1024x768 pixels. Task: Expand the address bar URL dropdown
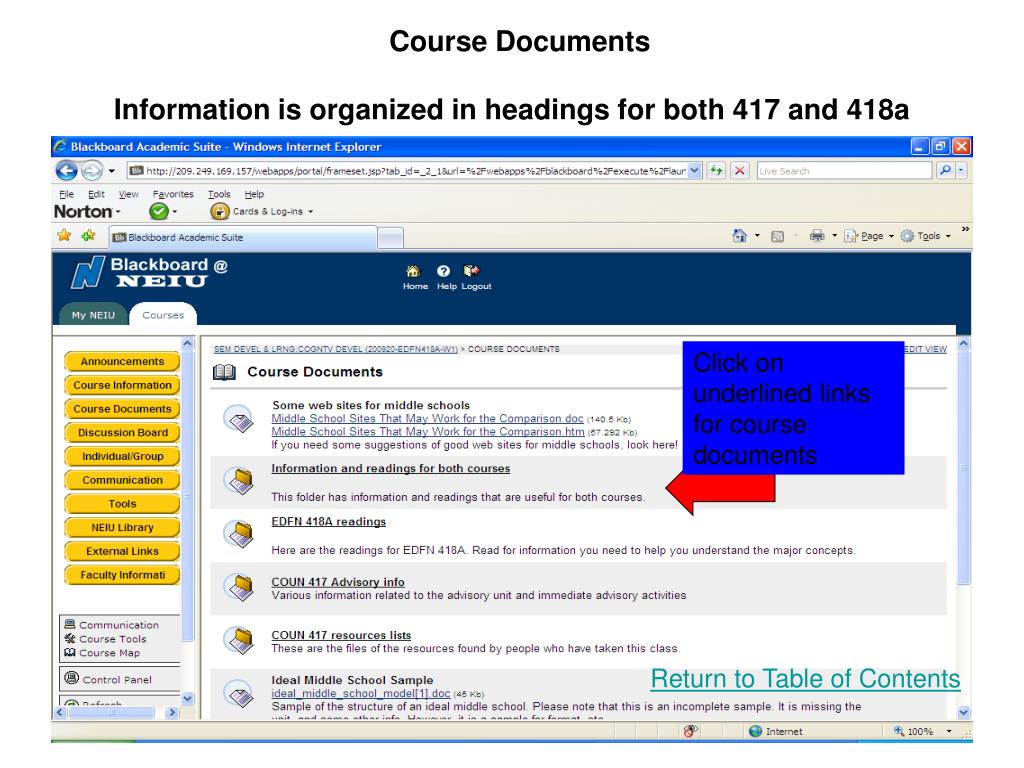[695, 171]
